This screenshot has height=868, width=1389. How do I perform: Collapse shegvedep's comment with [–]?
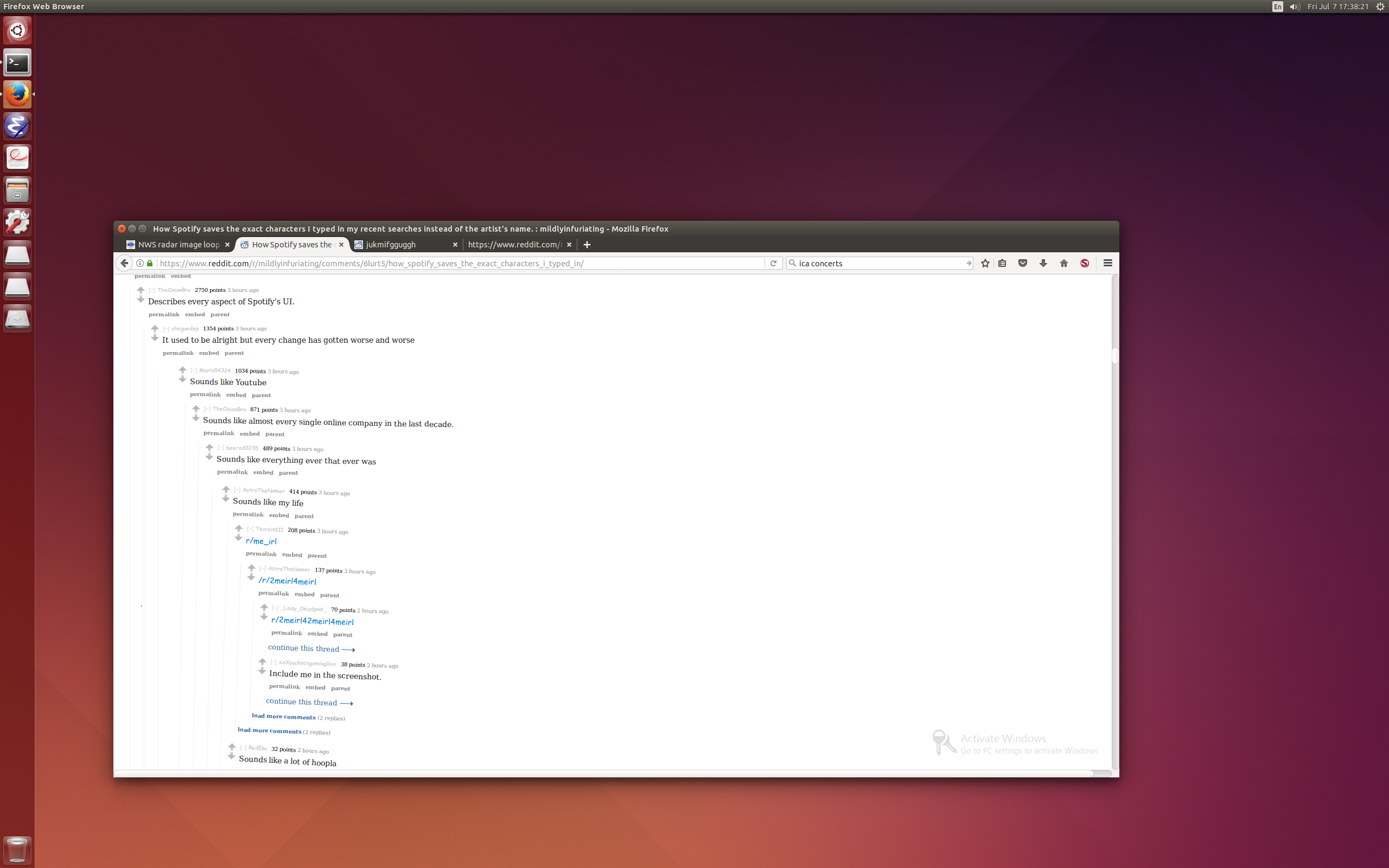pyautogui.click(x=166, y=328)
